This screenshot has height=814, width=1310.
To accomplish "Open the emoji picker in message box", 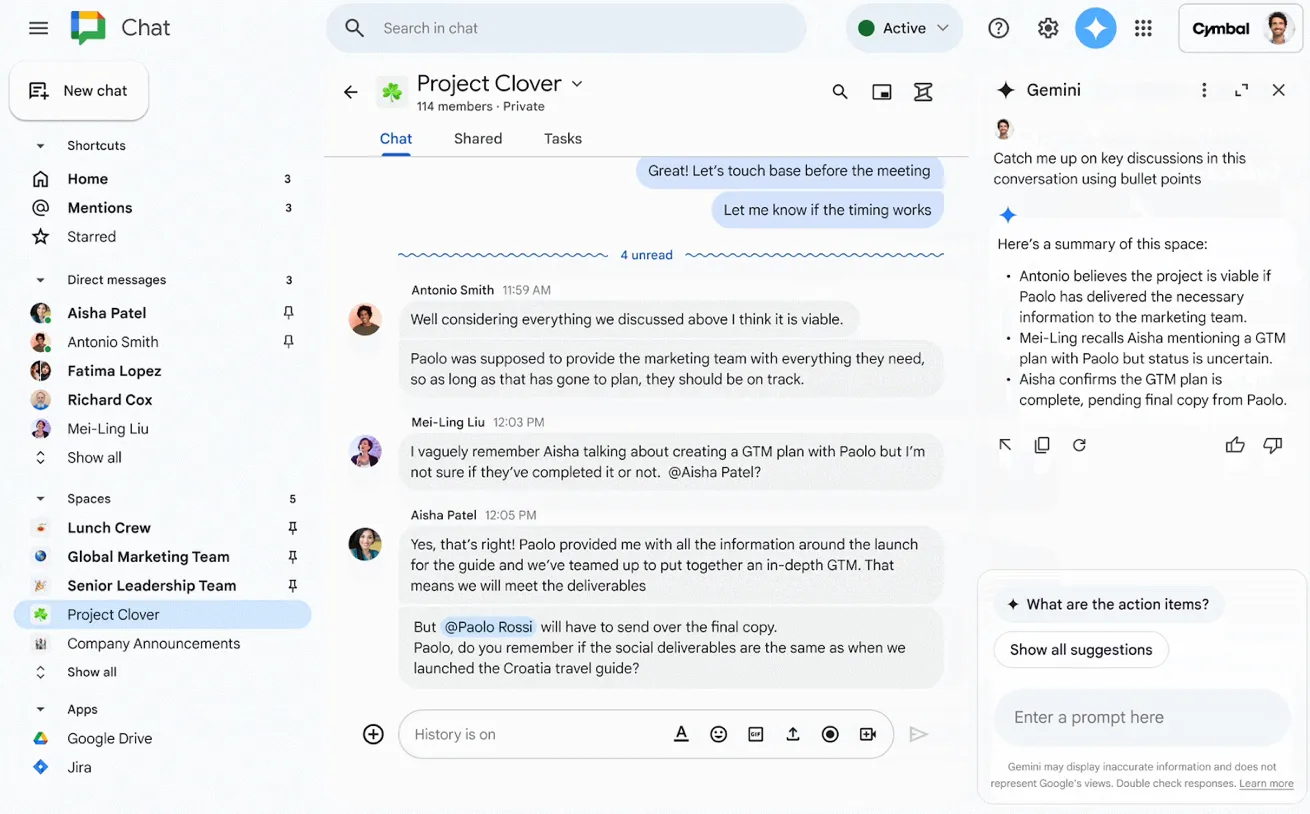I will click(718, 734).
